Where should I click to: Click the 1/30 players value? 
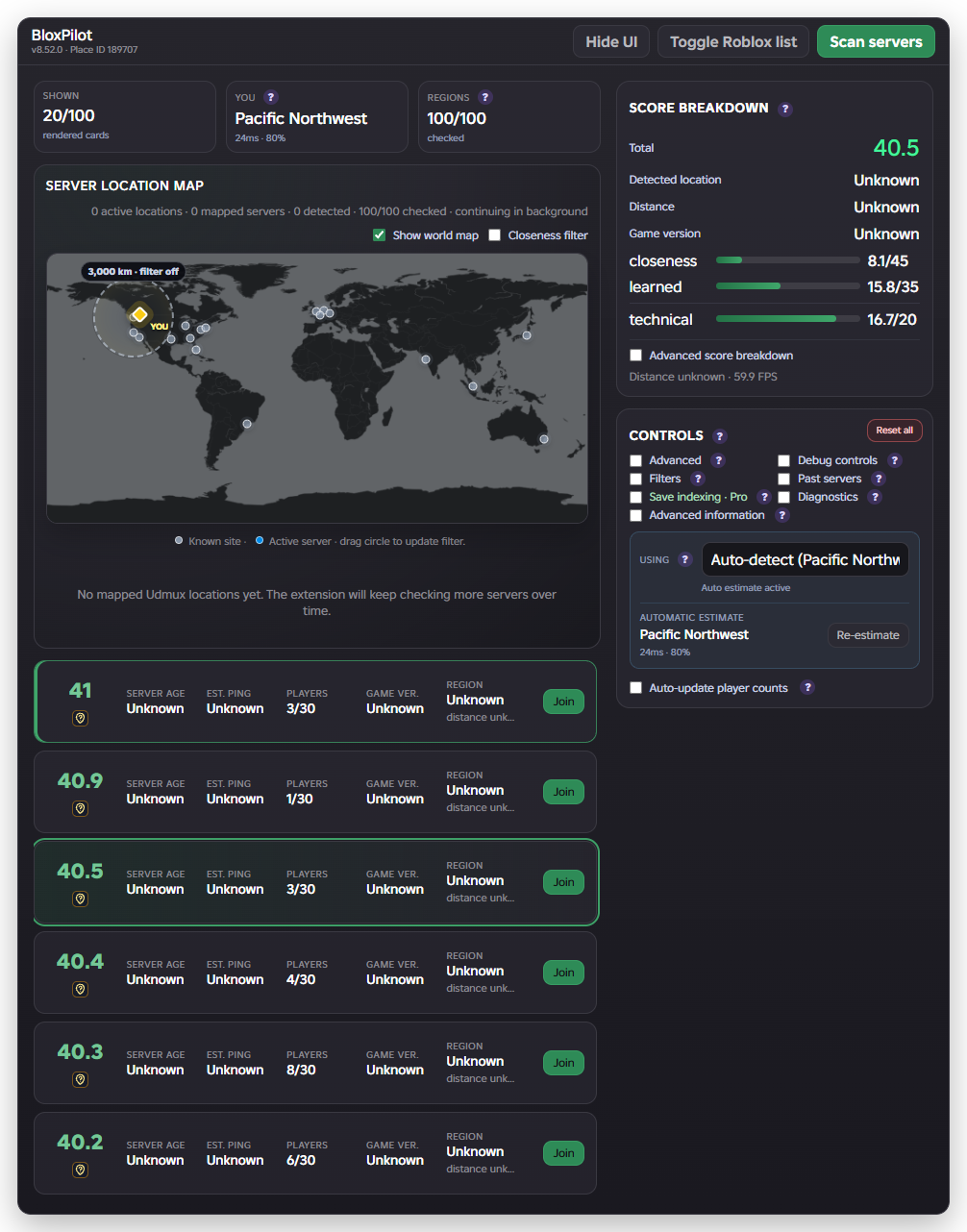click(300, 799)
